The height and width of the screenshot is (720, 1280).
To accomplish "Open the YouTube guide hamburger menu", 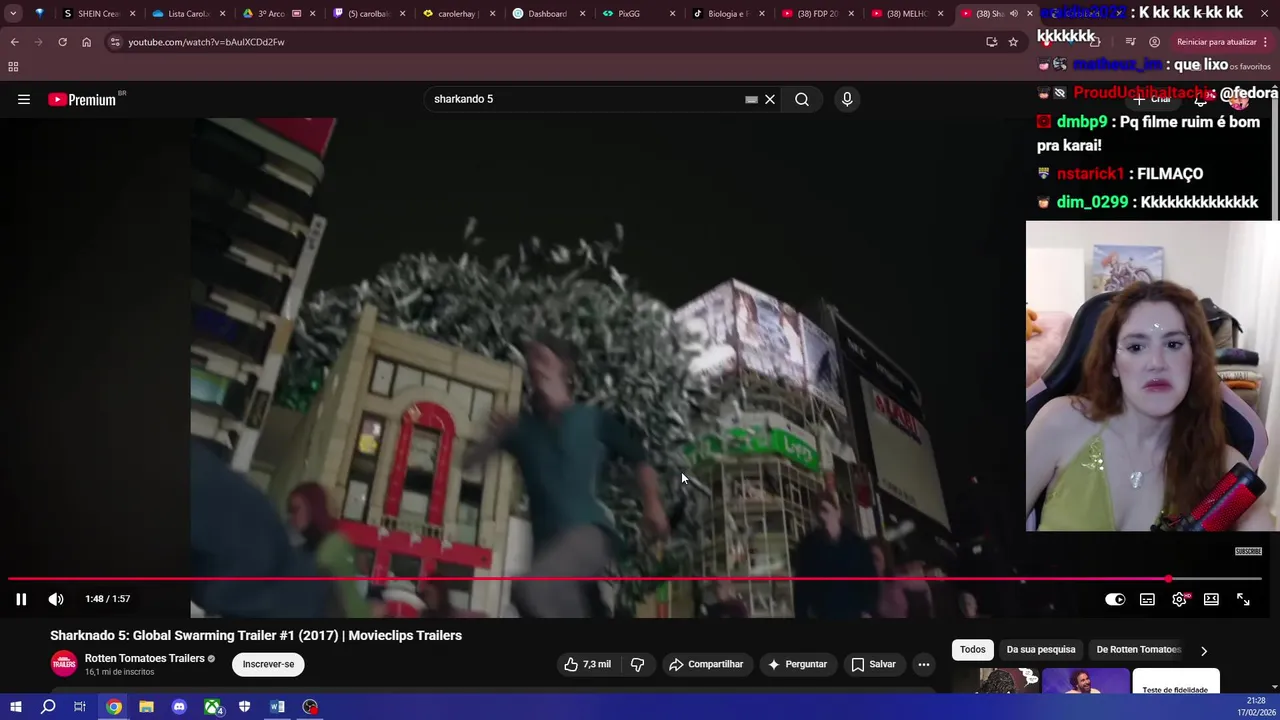I will (x=24, y=99).
